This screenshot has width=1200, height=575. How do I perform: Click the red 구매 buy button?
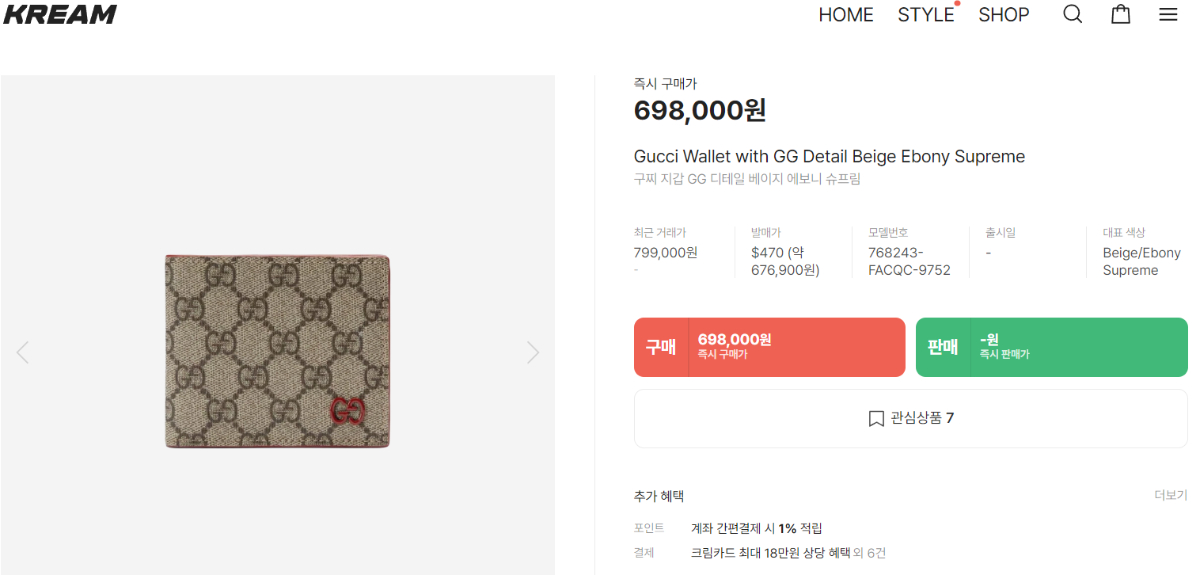[x=769, y=347]
